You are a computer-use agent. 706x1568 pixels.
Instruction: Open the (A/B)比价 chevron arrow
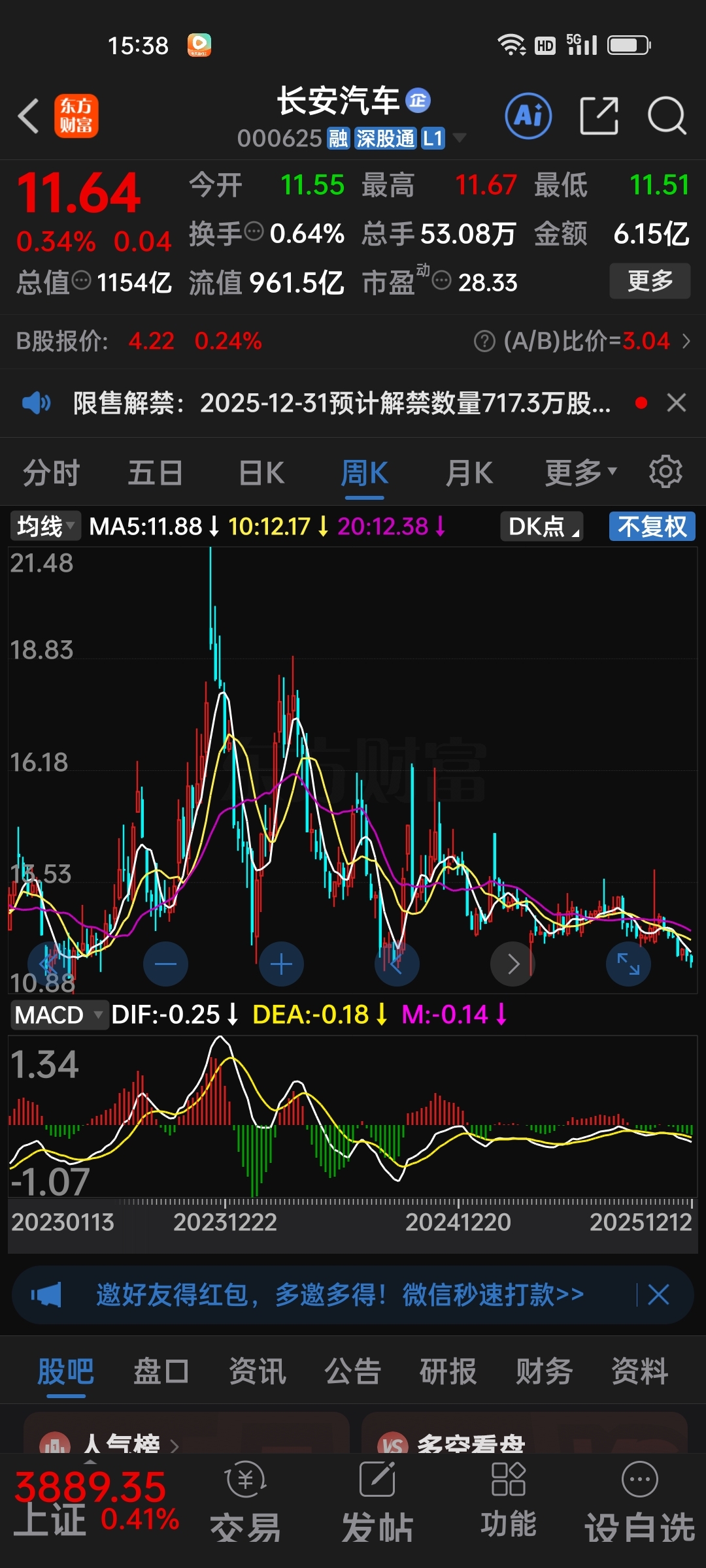686,341
